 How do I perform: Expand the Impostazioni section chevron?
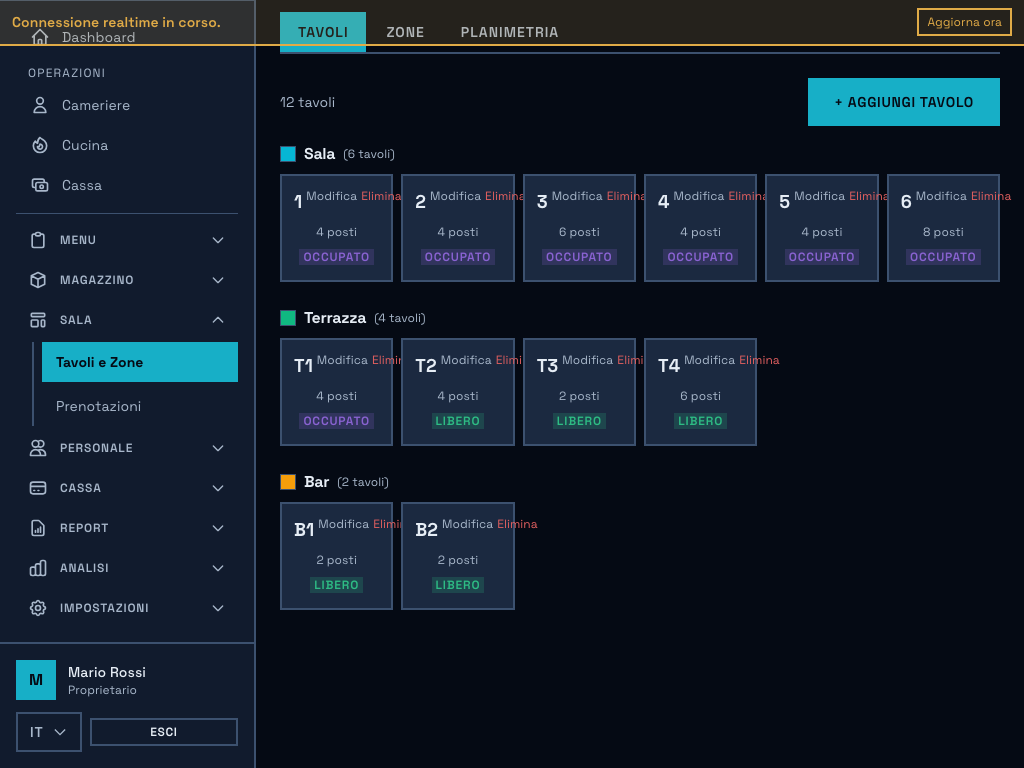[218, 608]
